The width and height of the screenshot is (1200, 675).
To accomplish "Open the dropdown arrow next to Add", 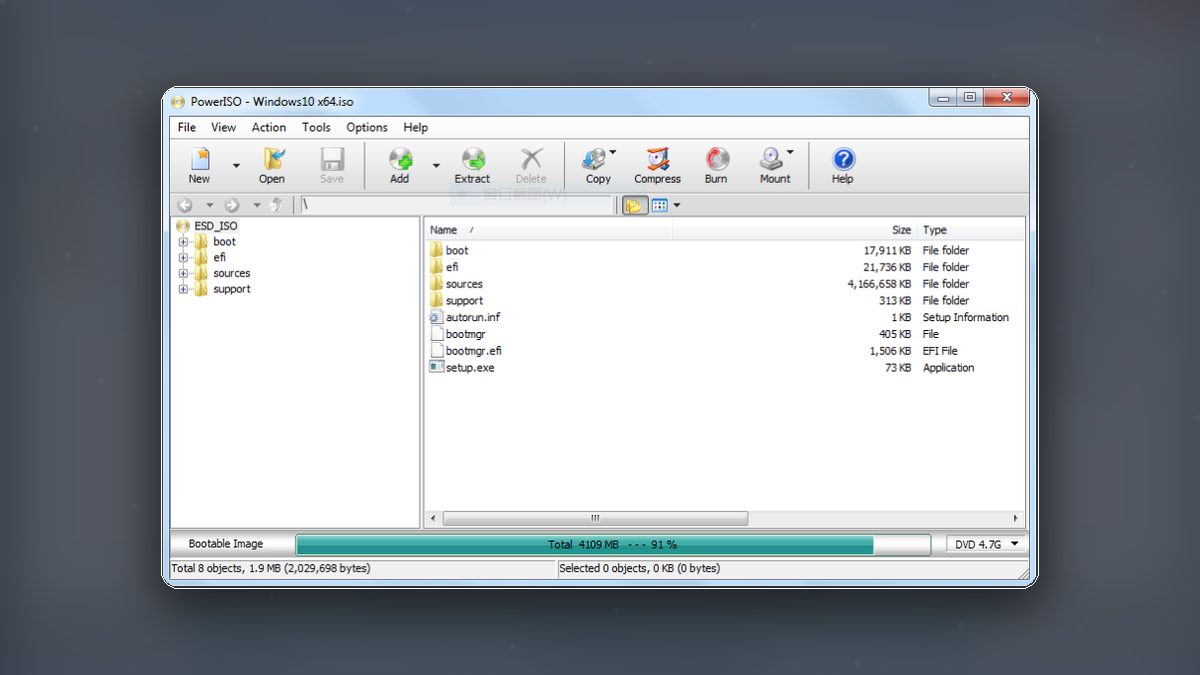I will click(x=436, y=166).
